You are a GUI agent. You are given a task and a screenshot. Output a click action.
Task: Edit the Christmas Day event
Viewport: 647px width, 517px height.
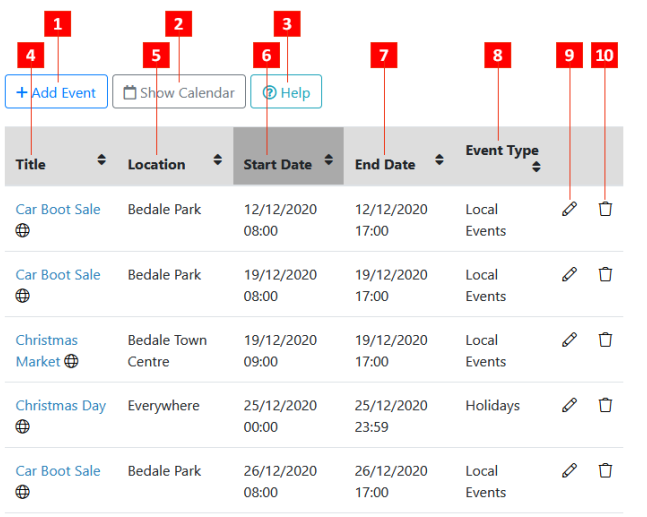[x=569, y=405]
